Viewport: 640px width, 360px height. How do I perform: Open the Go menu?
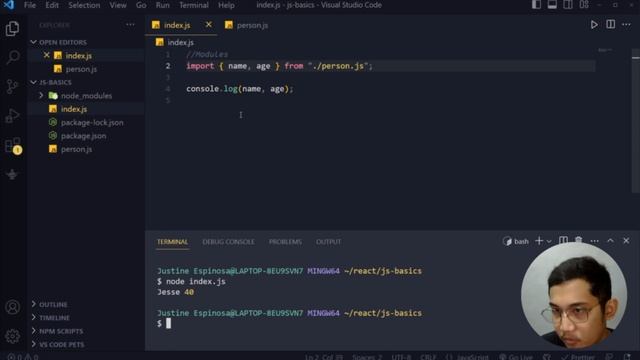[x=141, y=5]
